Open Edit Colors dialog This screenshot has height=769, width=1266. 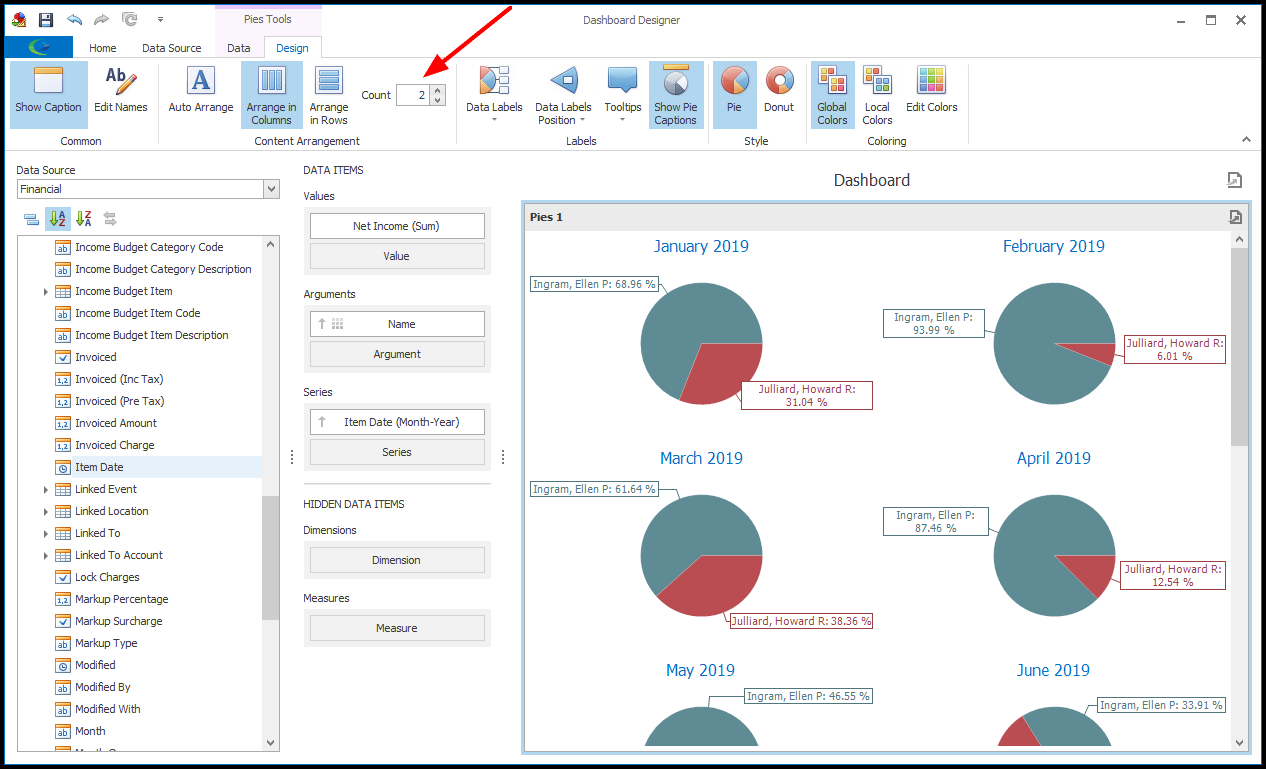click(932, 95)
